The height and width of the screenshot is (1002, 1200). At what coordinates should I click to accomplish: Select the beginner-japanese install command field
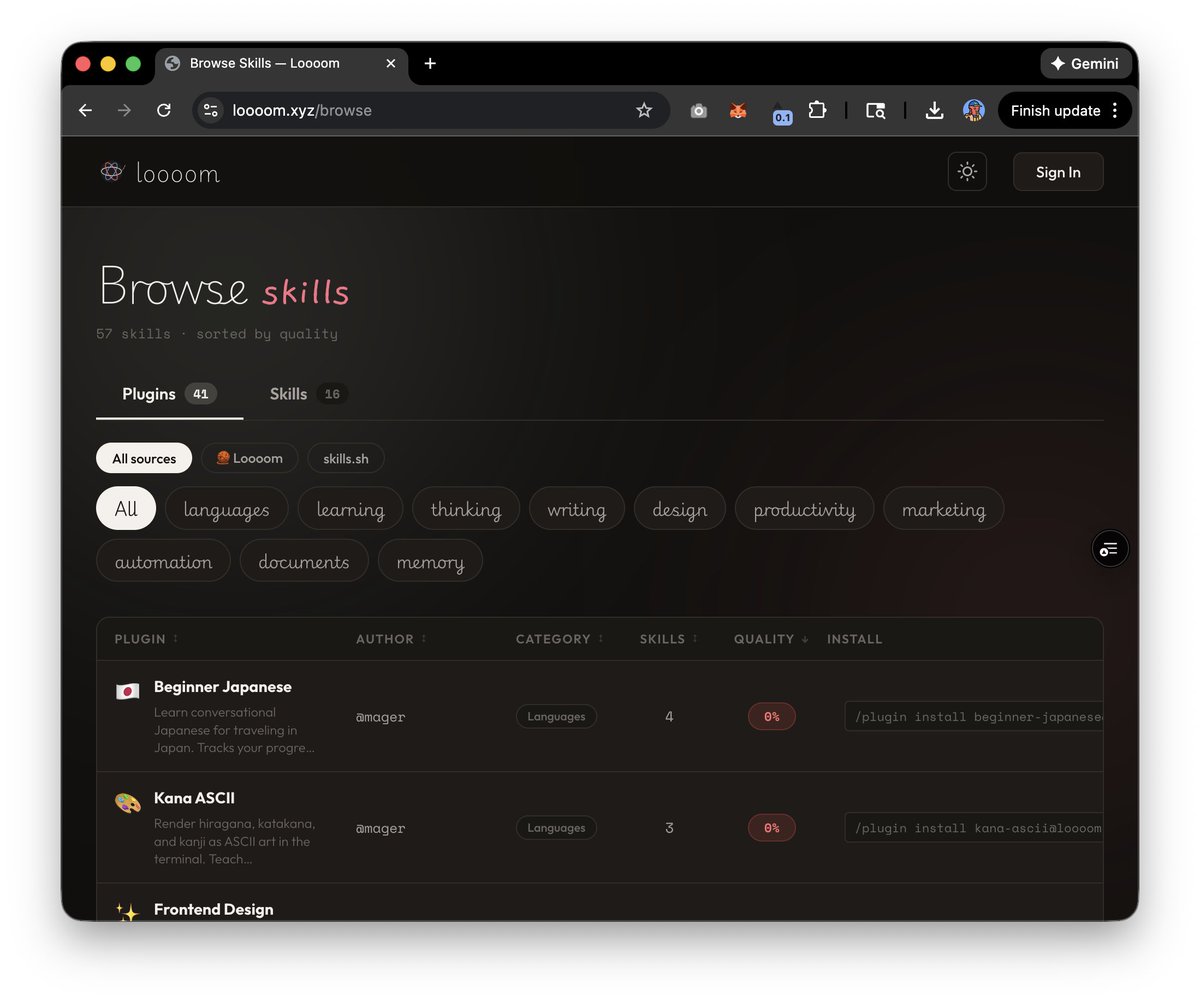pyautogui.click(x=974, y=716)
